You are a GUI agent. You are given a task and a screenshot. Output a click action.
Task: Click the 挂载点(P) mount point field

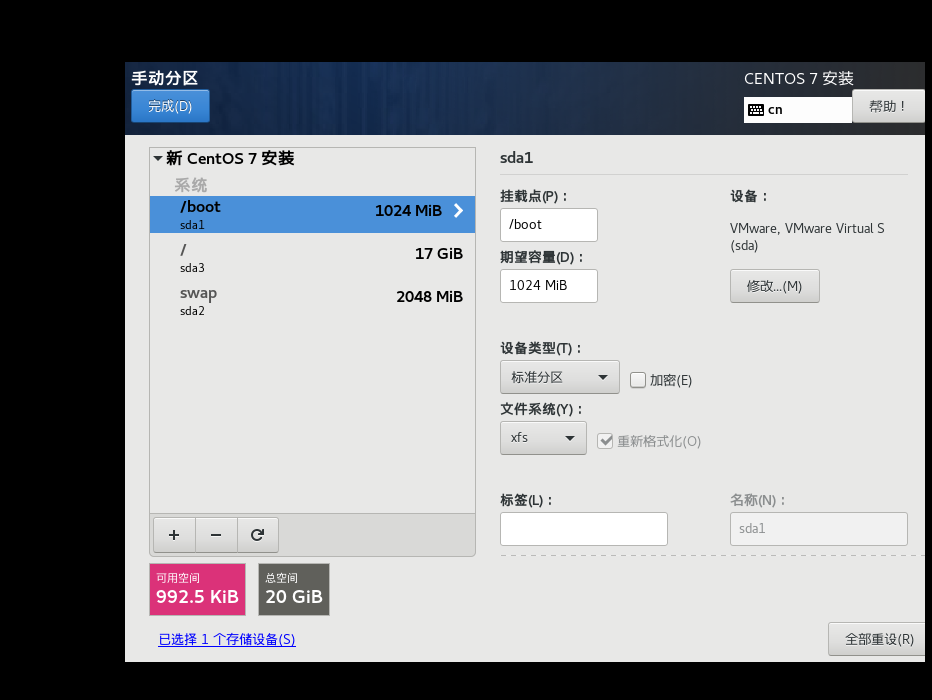pyautogui.click(x=549, y=225)
